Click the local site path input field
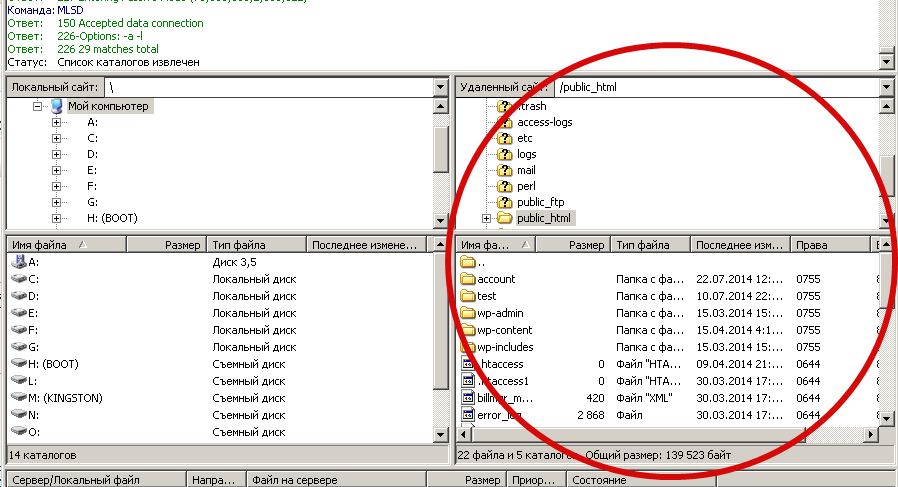 269,88
